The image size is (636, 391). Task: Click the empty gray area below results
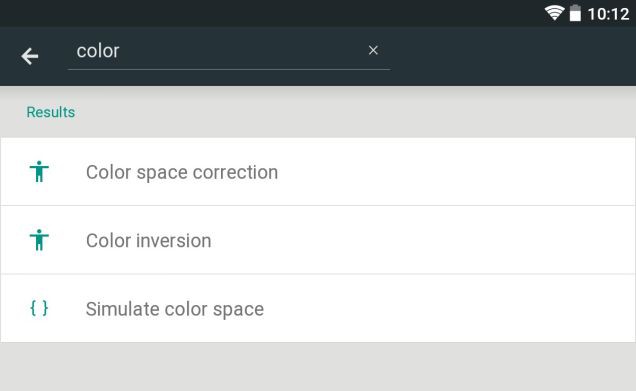pos(318,367)
